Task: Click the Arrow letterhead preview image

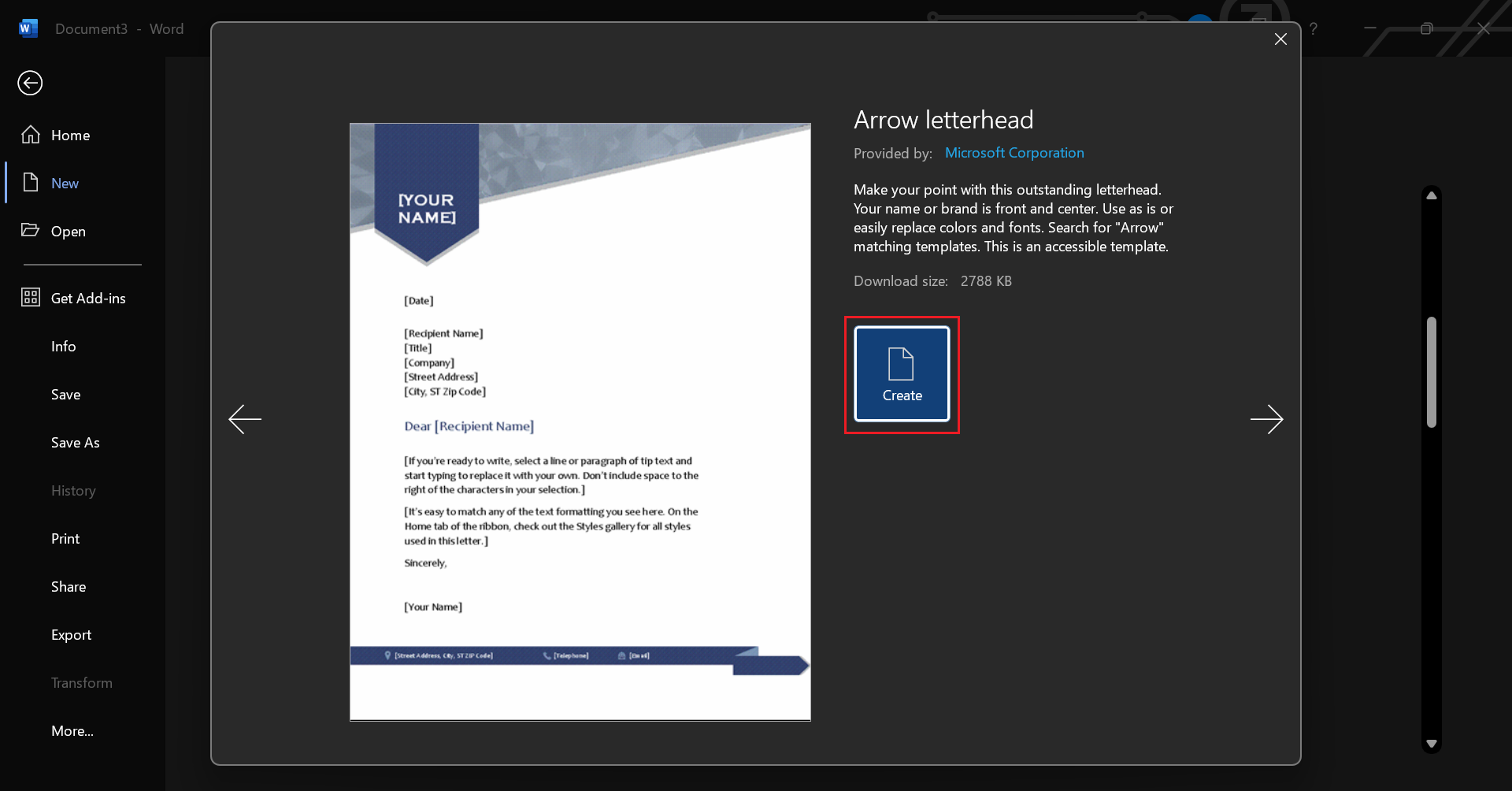Action: coord(580,421)
